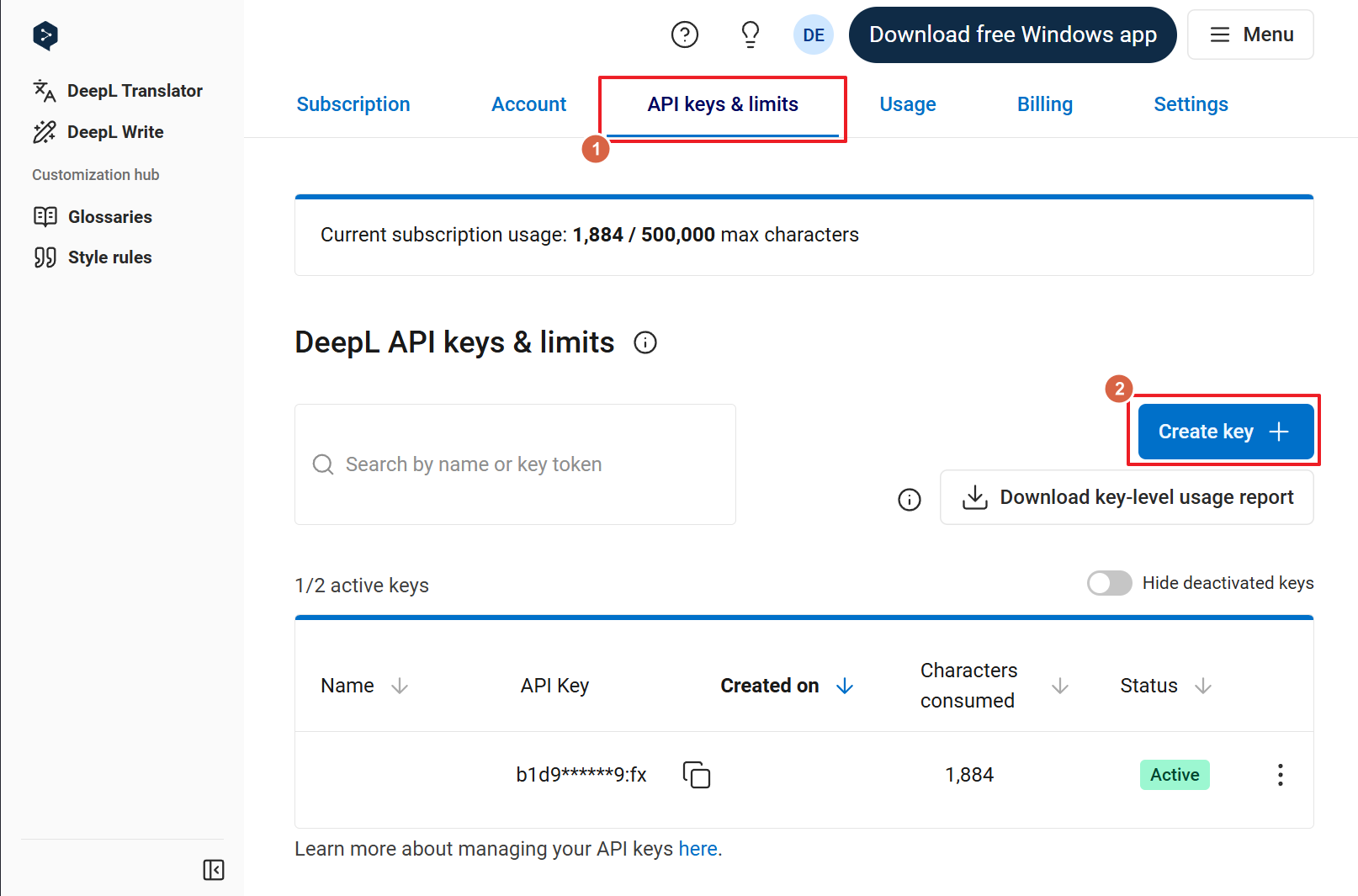Image resolution: width=1358 pixels, height=896 pixels.
Task: Collapse the sidebar panel icon
Action: tap(214, 870)
